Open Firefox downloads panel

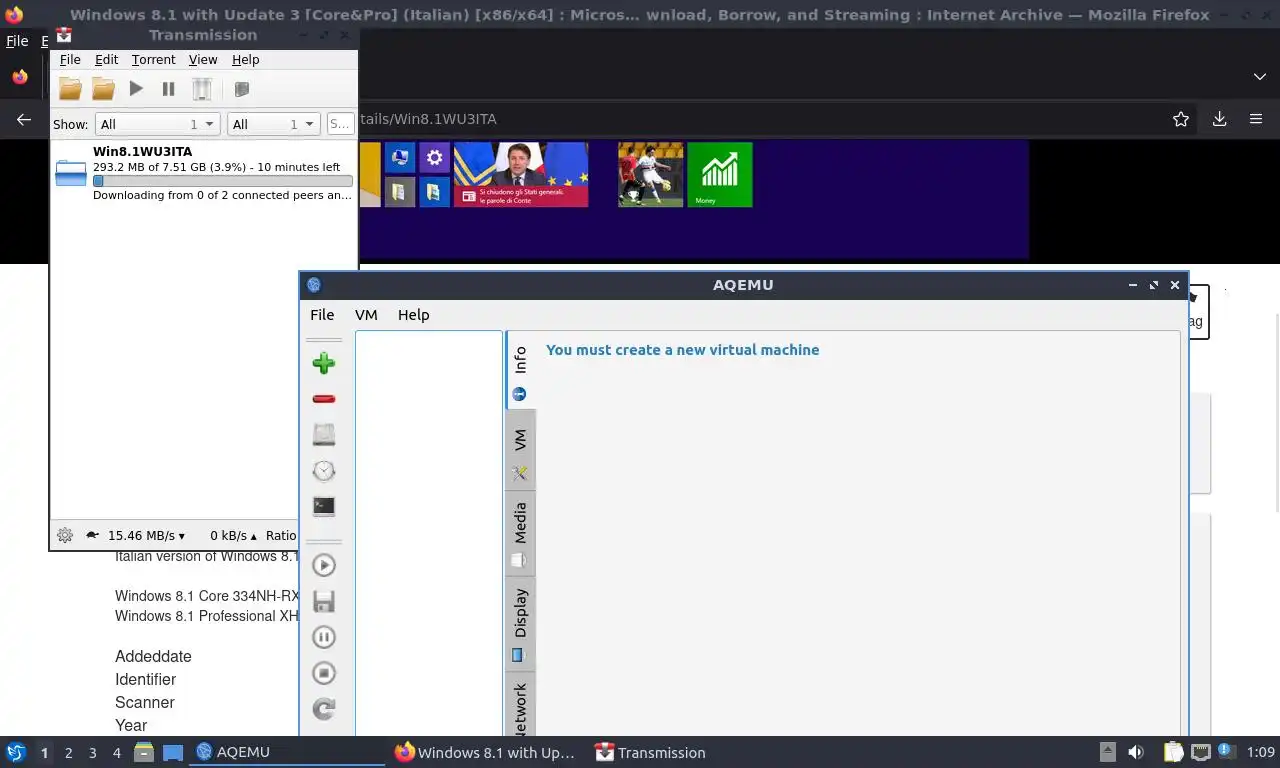(x=1220, y=119)
